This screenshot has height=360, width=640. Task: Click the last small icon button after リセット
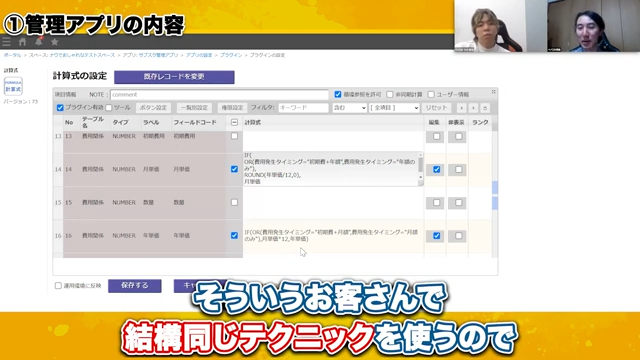tap(485, 108)
